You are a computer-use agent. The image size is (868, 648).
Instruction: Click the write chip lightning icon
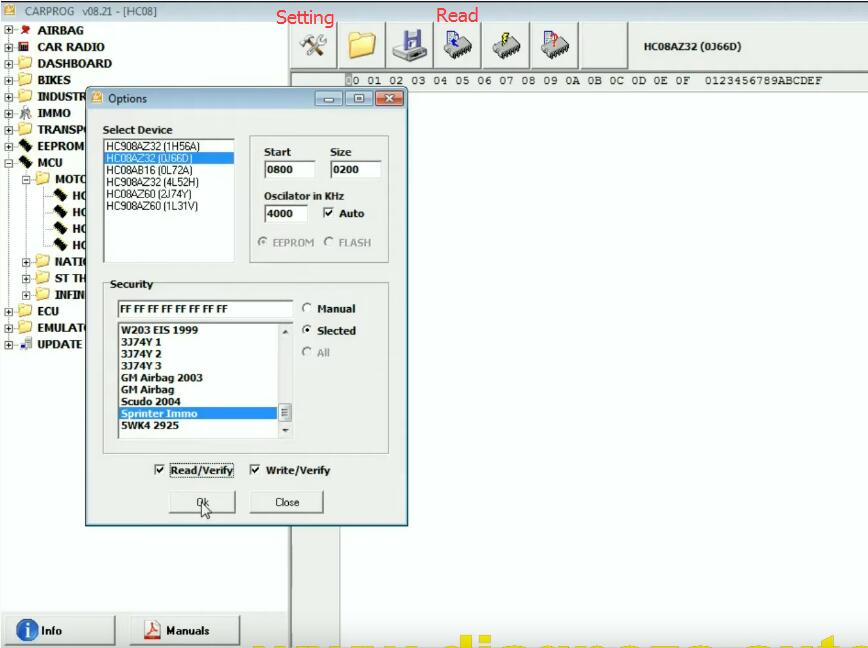click(x=504, y=46)
